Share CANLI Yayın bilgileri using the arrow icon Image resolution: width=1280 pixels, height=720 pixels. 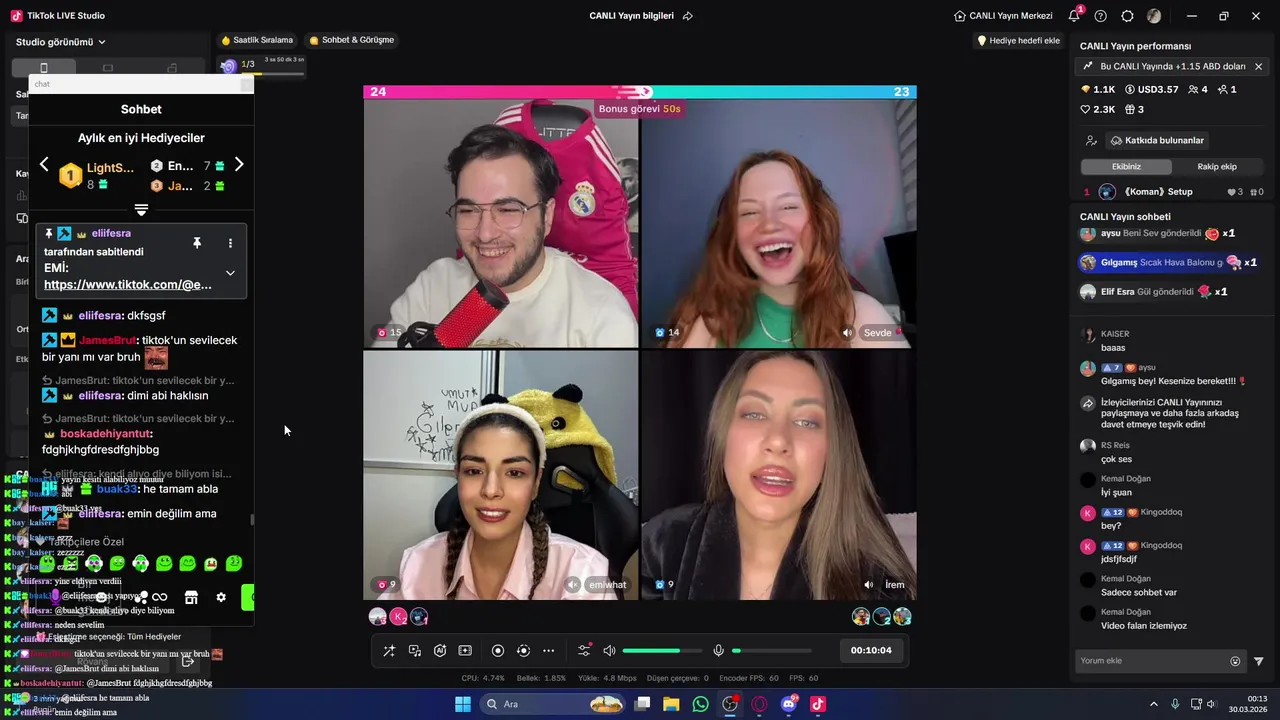pyautogui.click(x=688, y=16)
